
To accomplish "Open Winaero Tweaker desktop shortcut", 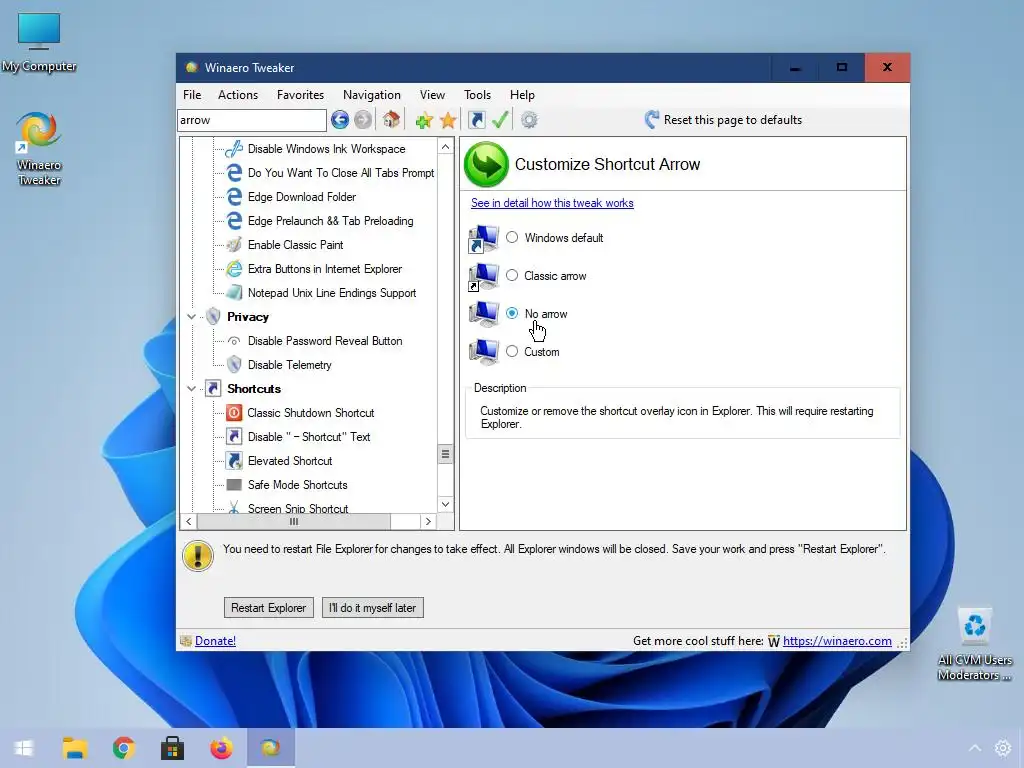I will [x=39, y=149].
